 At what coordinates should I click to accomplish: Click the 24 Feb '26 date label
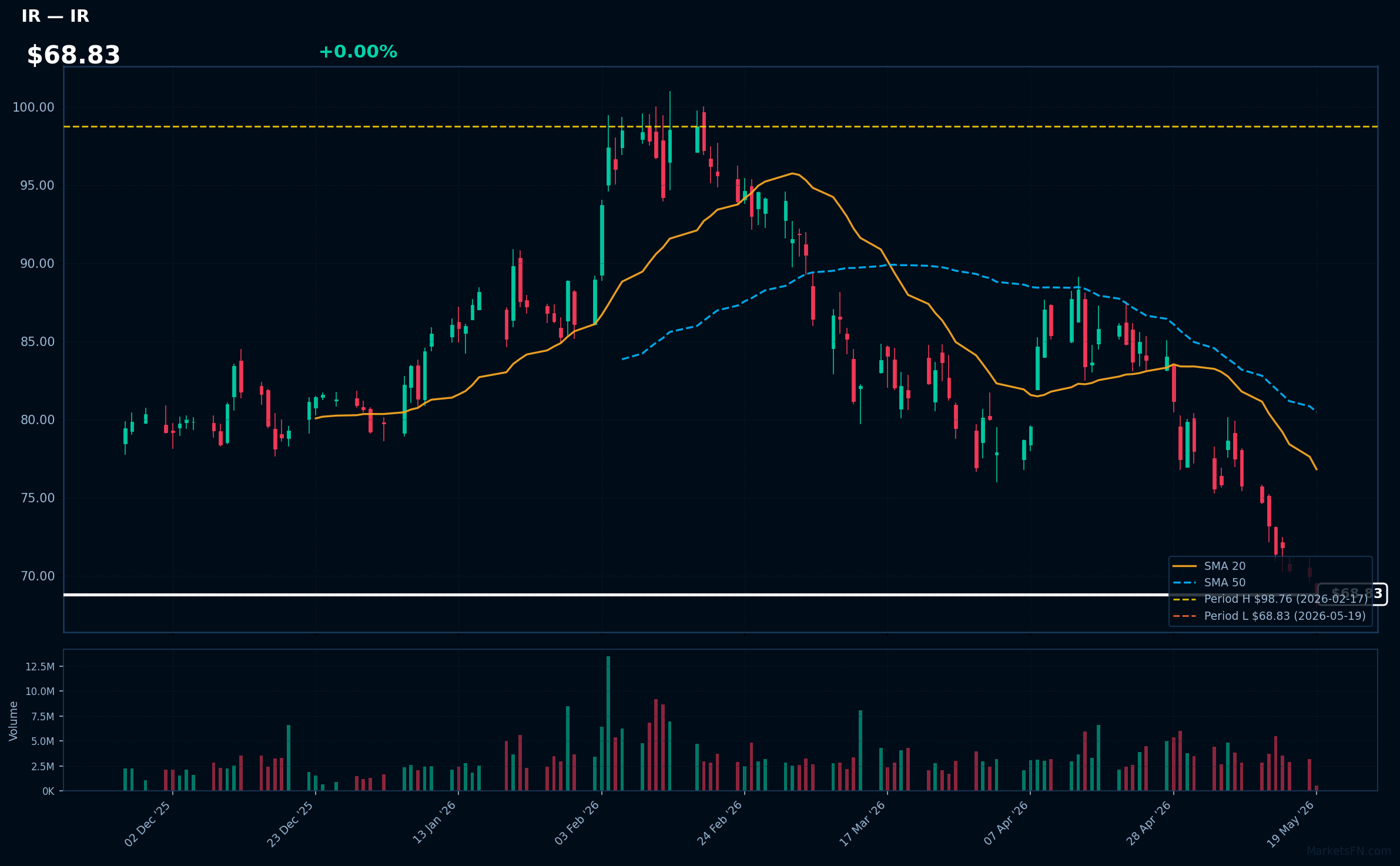[719, 823]
